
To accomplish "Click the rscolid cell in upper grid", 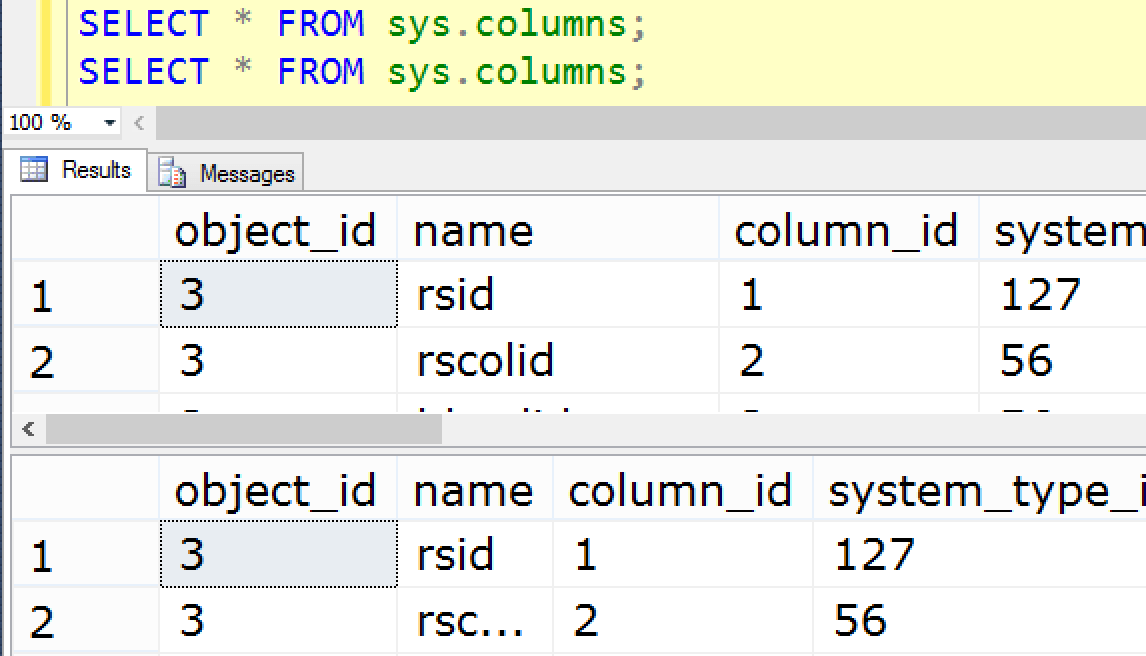I will 485,360.
